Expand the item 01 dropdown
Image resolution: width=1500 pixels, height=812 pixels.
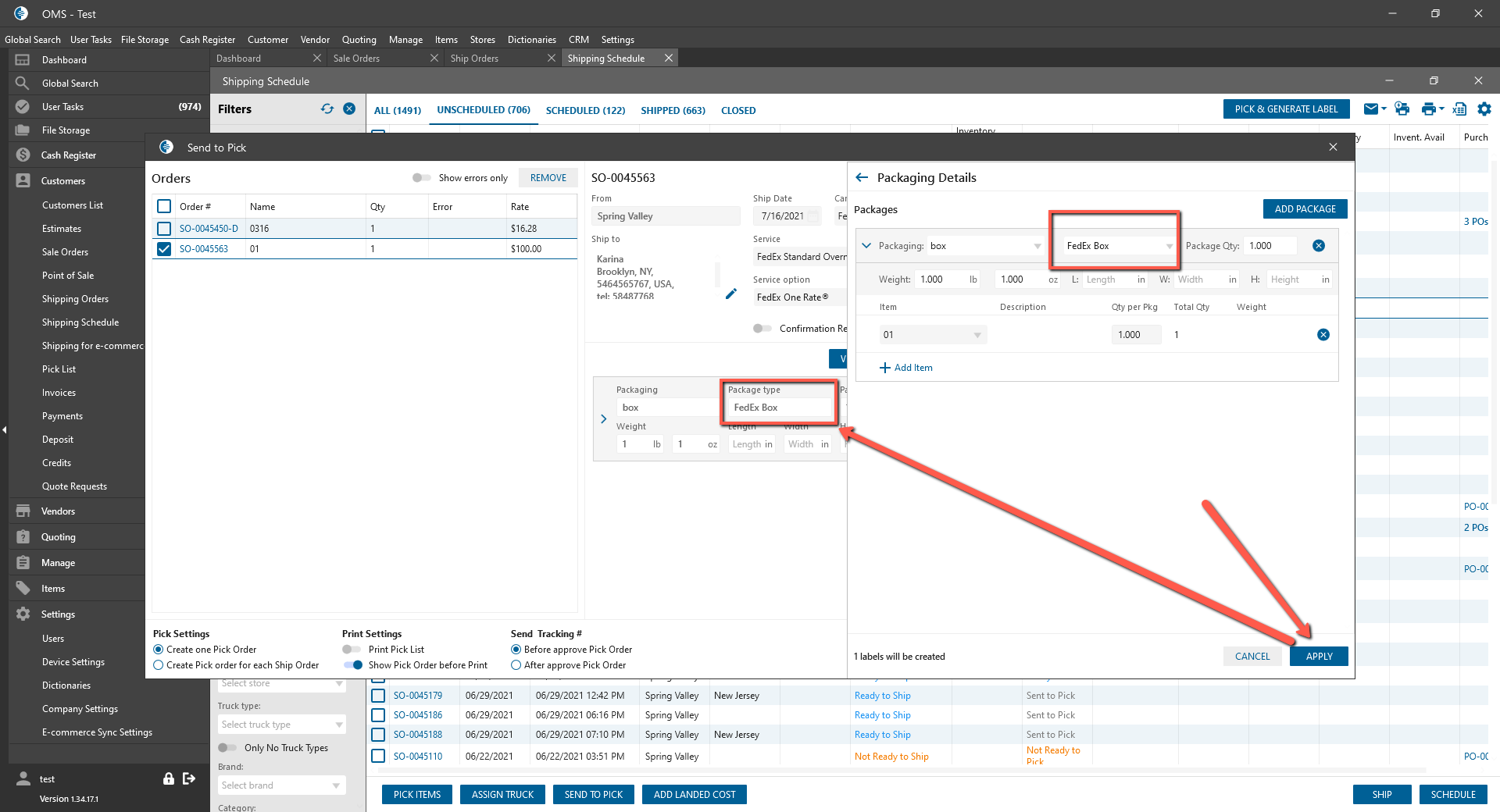tap(977, 335)
